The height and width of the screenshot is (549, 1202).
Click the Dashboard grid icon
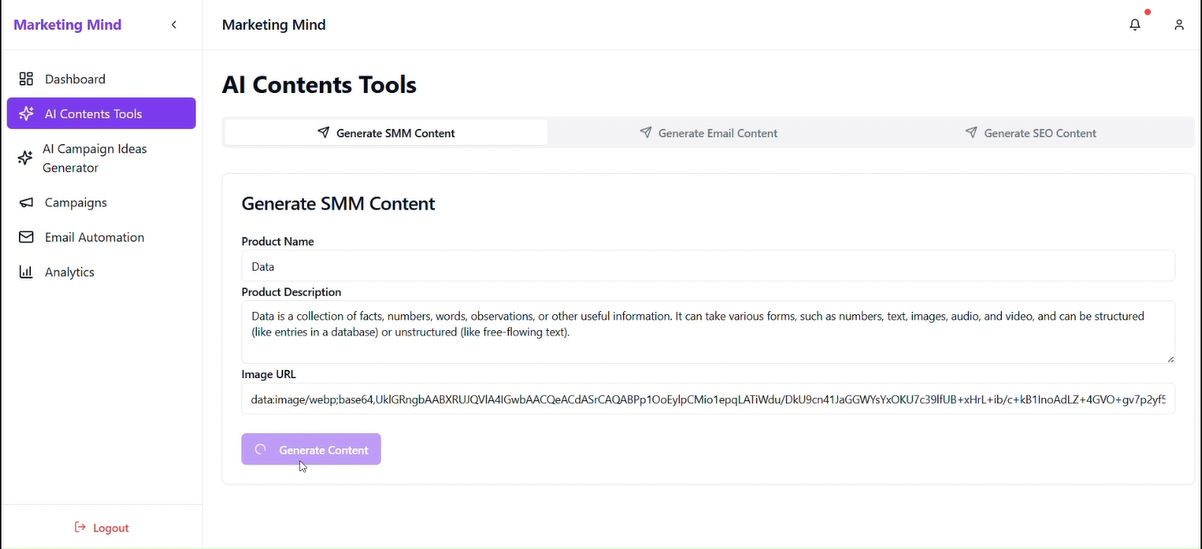pyautogui.click(x=26, y=79)
